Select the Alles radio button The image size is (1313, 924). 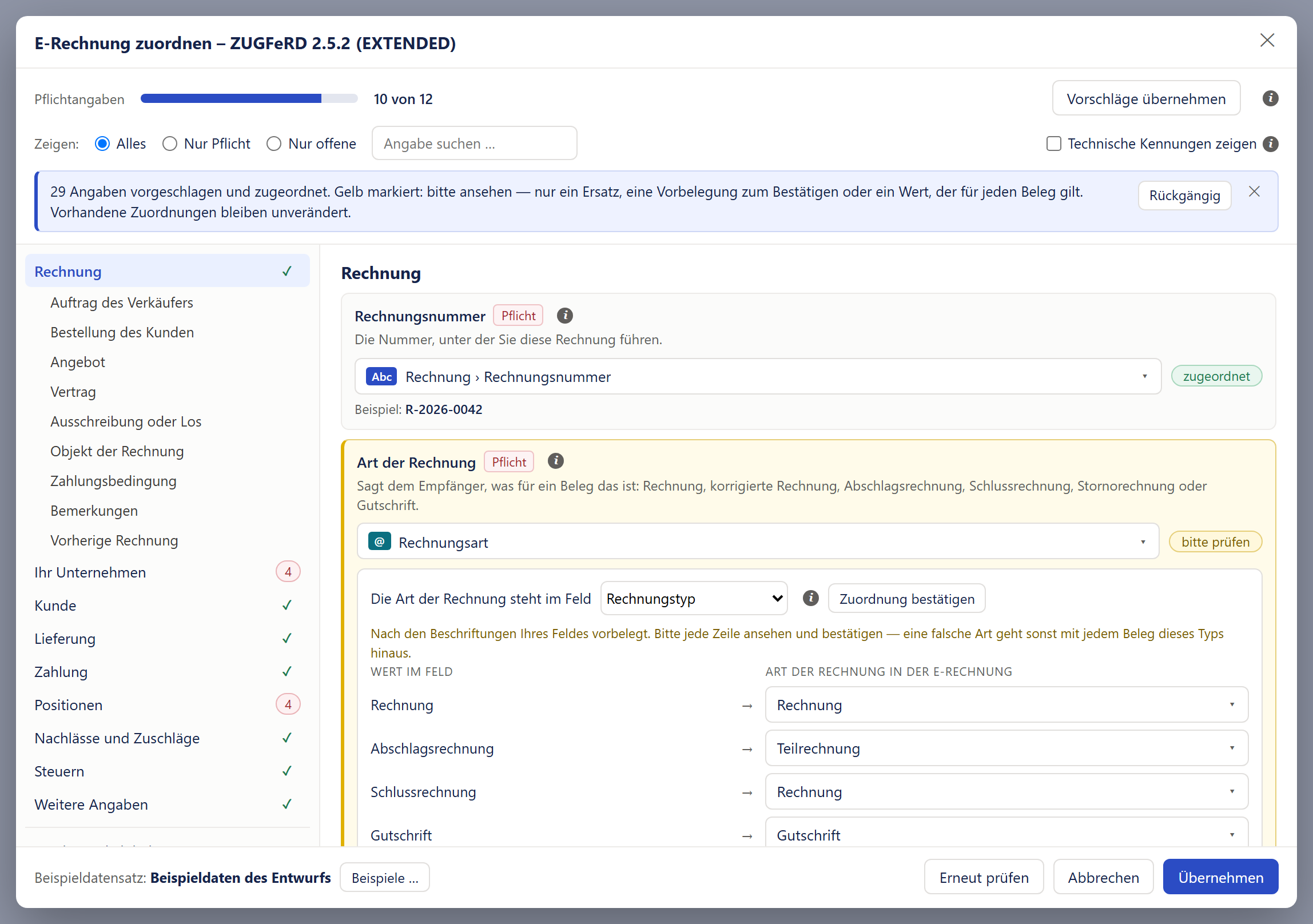[102, 144]
